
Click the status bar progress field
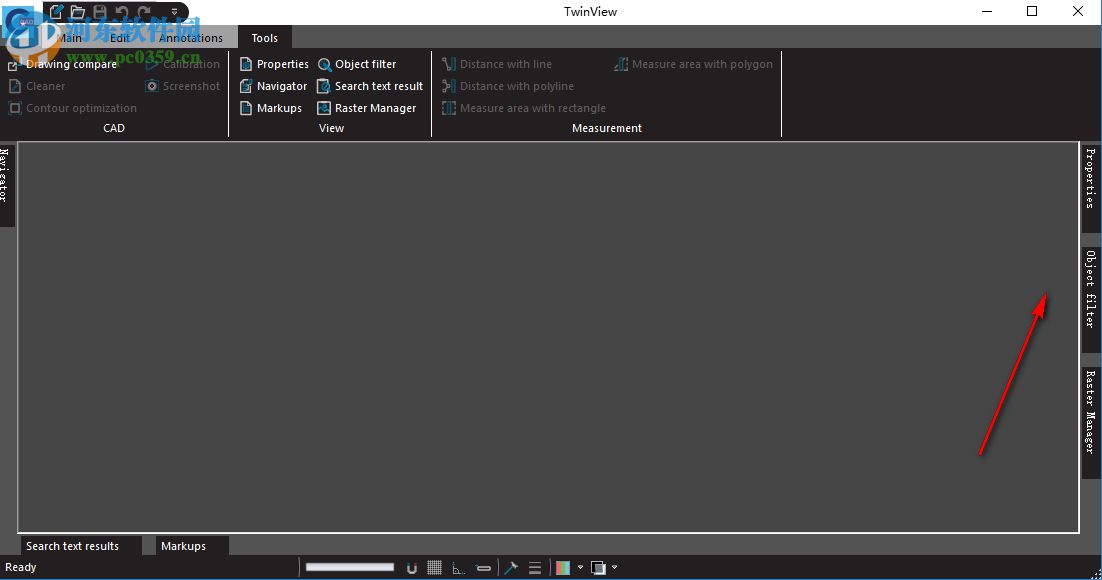tap(349, 567)
